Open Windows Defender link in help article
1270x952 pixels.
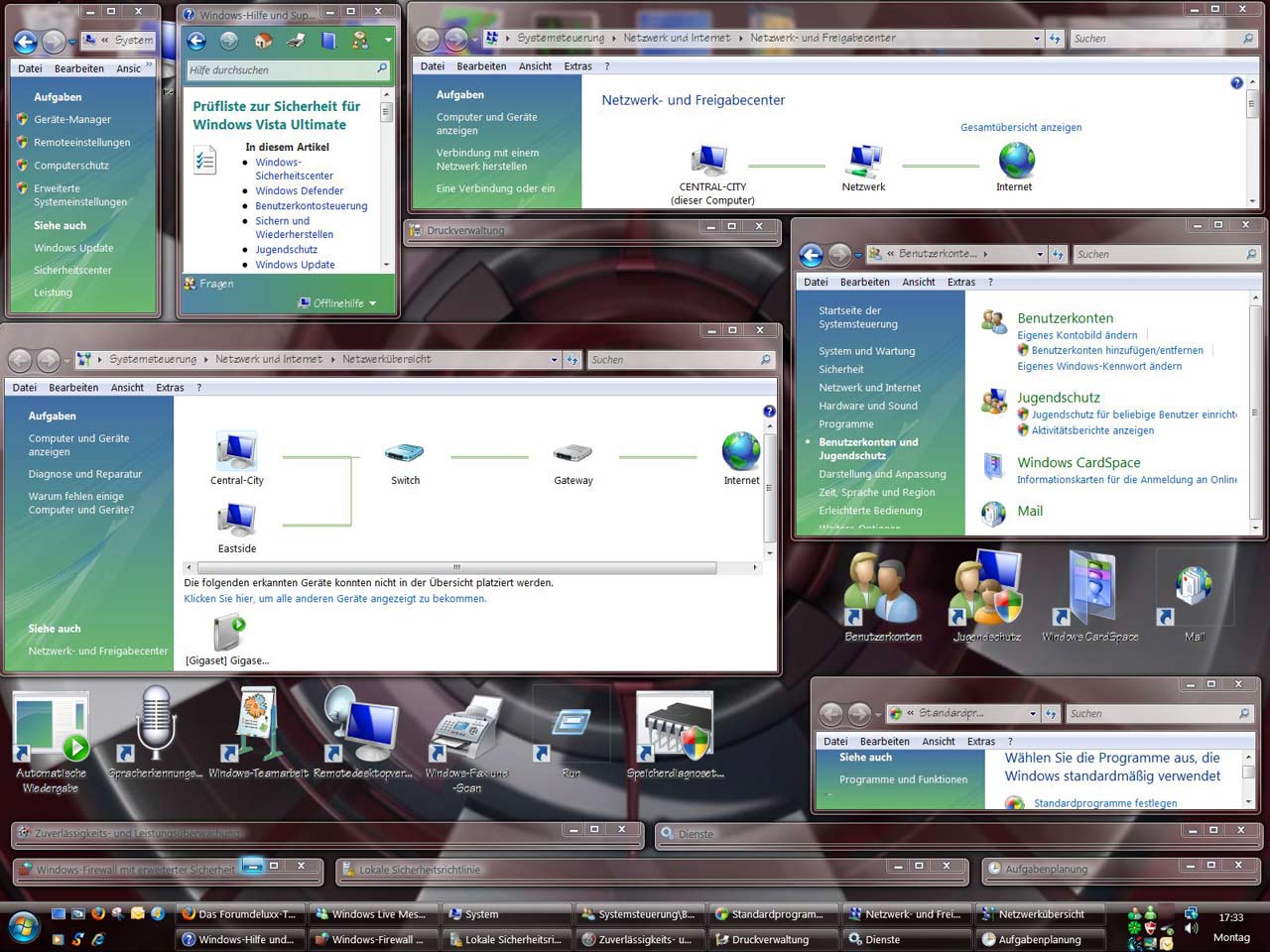pyautogui.click(x=300, y=190)
